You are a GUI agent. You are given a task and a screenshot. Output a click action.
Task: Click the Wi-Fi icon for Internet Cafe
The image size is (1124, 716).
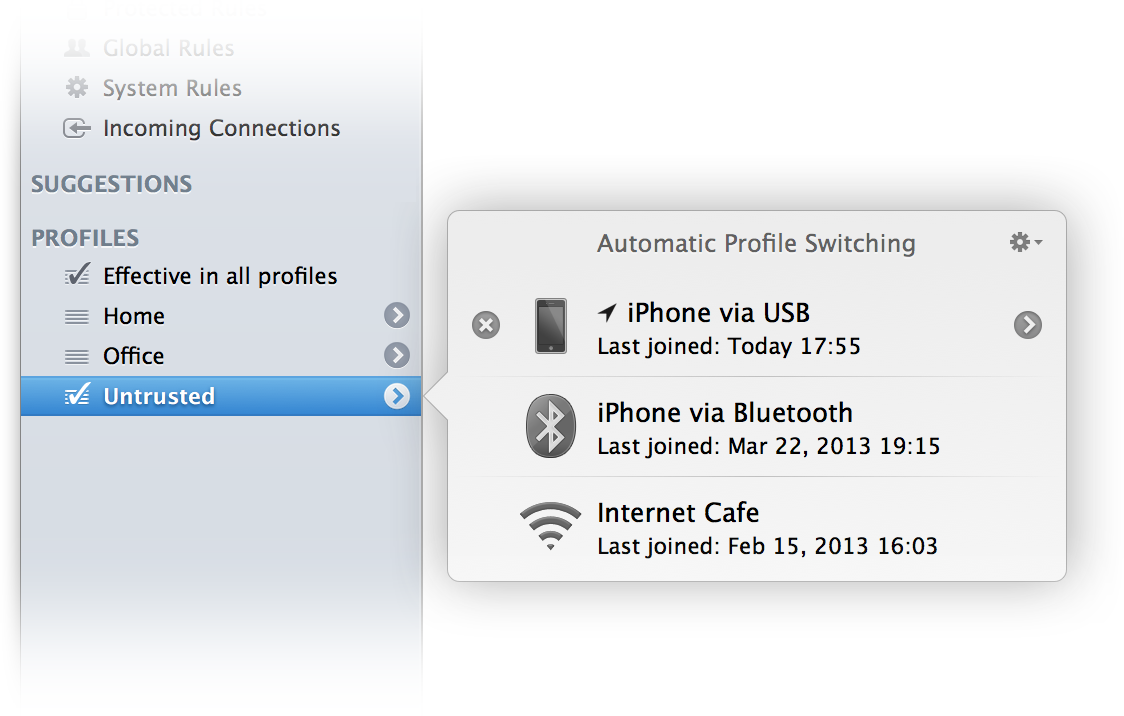coord(550,526)
